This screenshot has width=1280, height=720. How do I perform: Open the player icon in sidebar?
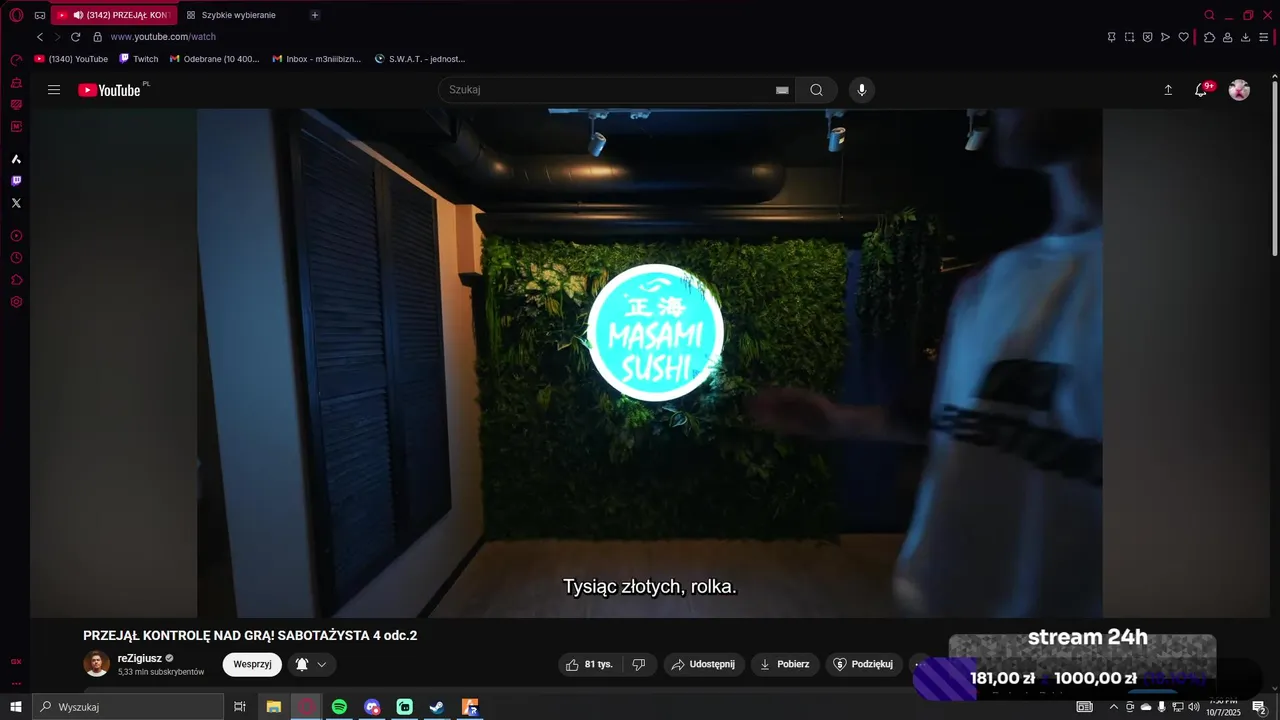[16, 236]
